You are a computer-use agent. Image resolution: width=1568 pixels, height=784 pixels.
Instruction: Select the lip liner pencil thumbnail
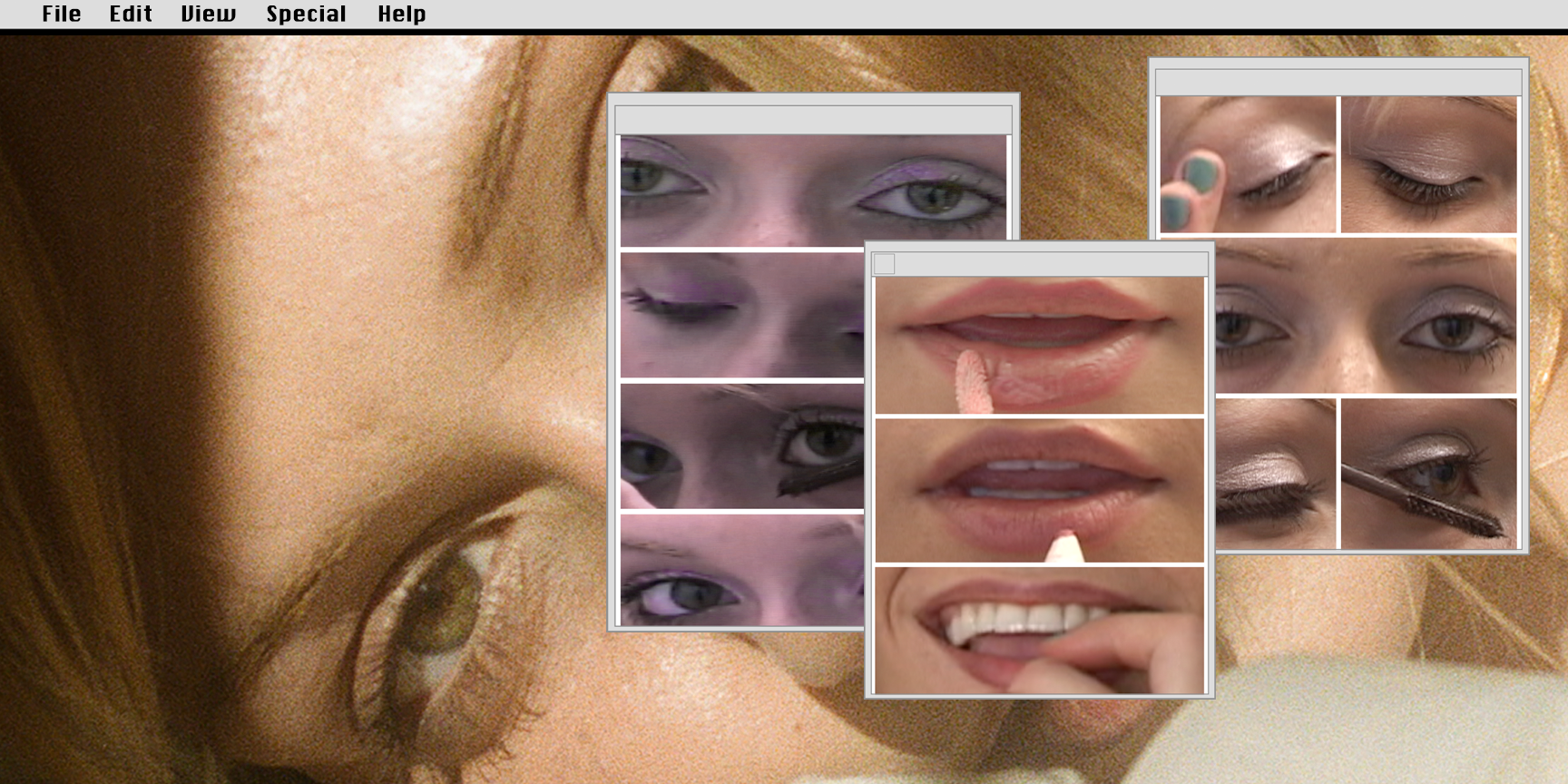pyautogui.click(x=1039, y=490)
